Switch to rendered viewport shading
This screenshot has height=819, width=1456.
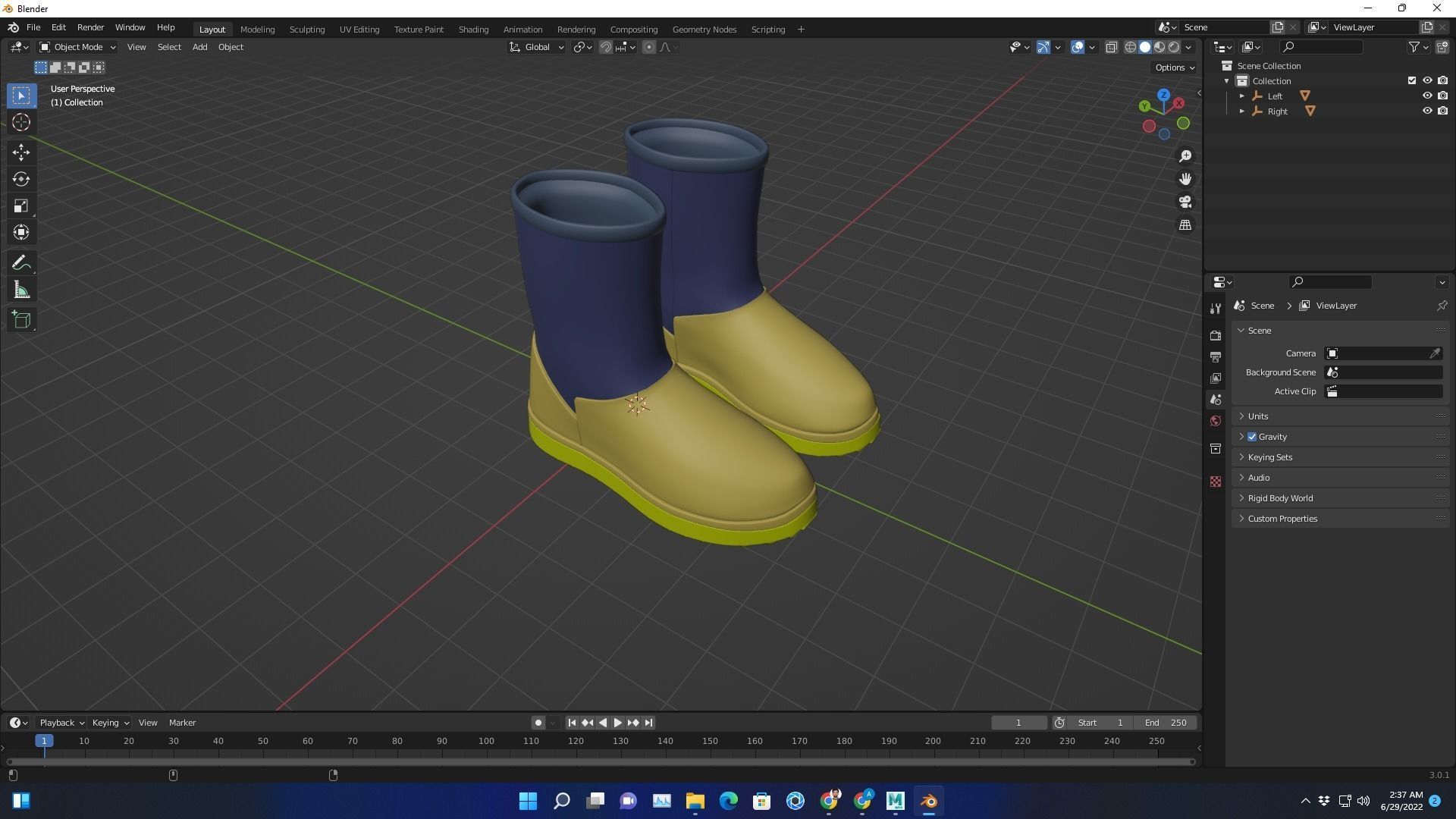1174,47
